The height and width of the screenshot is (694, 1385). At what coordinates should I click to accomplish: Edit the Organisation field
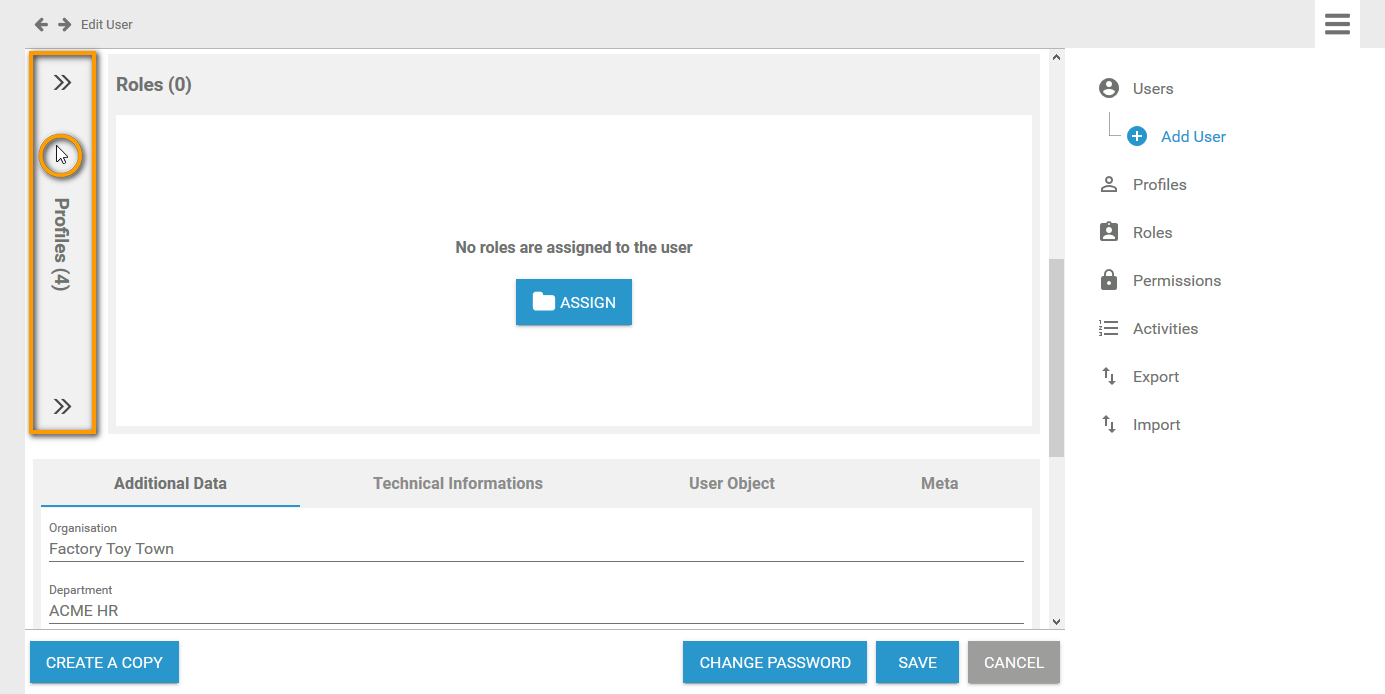536,549
